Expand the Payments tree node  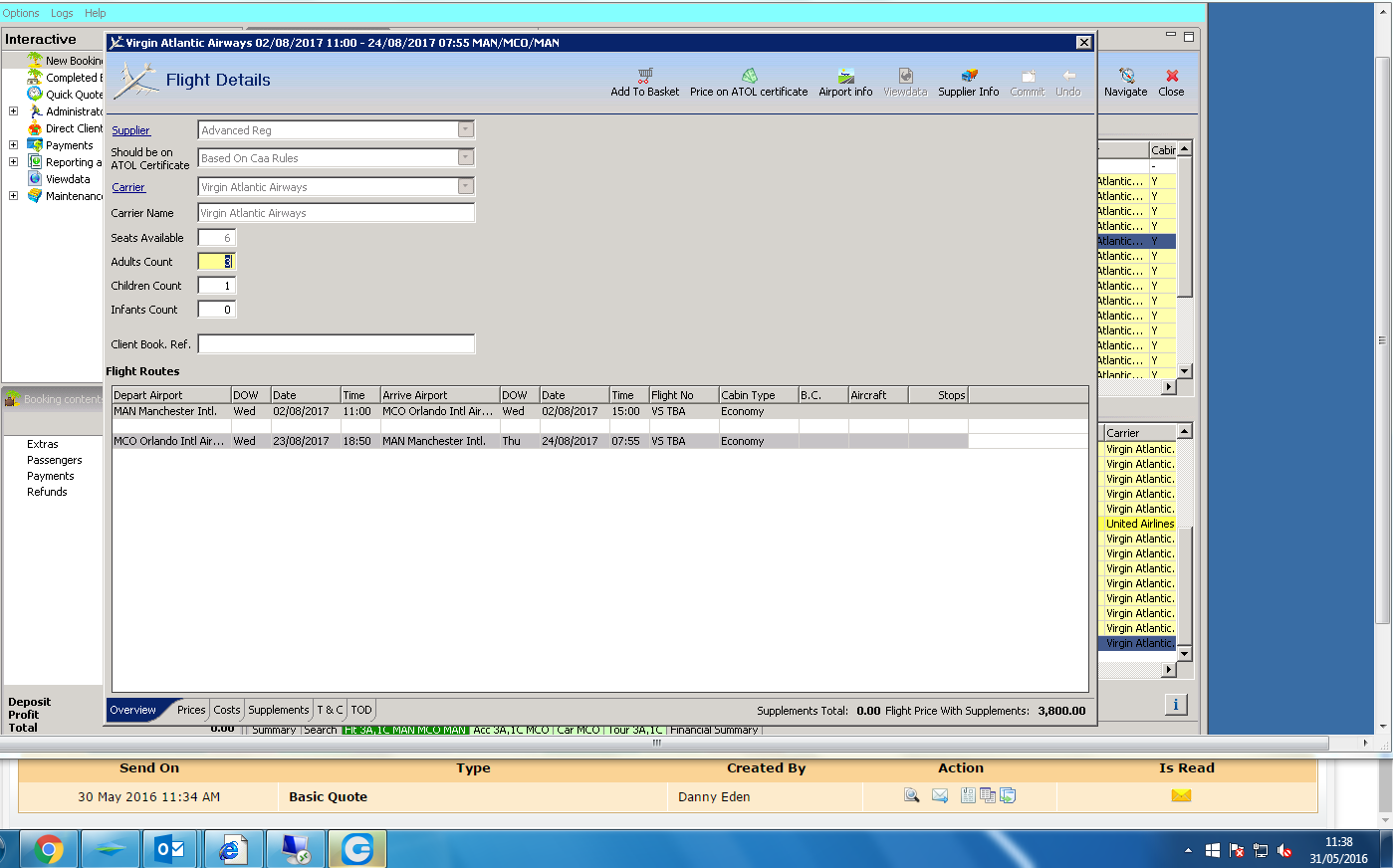pos(13,144)
